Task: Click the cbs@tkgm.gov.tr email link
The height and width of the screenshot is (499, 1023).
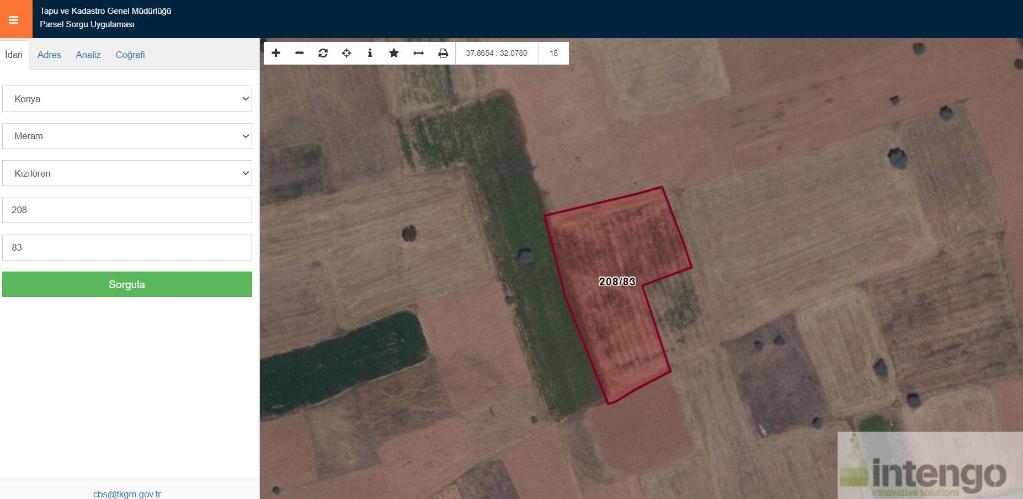Action: pos(127,493)
